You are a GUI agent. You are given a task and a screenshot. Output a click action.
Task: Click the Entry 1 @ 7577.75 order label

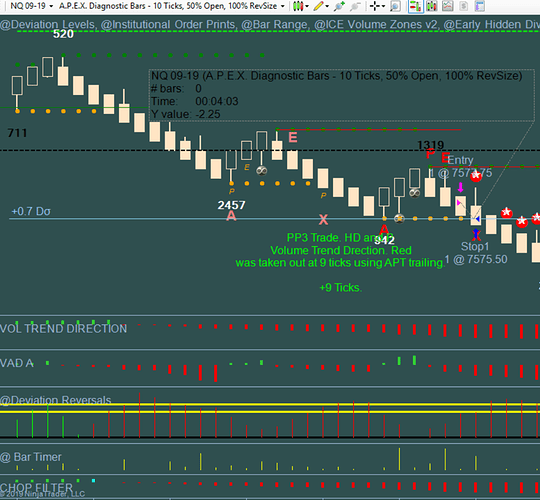click(461, 167)
